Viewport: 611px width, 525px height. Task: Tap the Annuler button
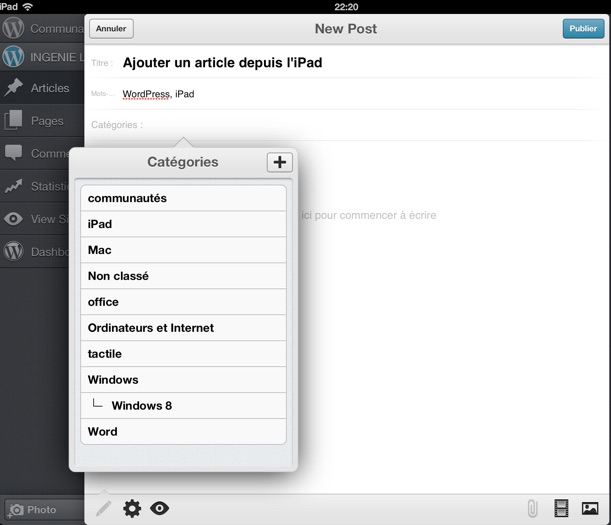(111, 28)
